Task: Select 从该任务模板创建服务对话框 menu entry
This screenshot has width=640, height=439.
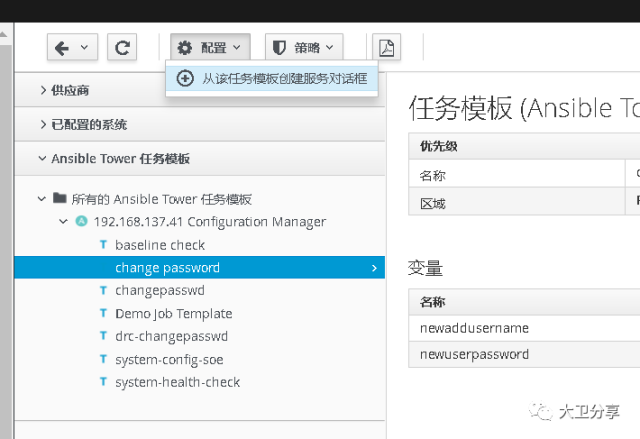Action: (x=272, y=78)
